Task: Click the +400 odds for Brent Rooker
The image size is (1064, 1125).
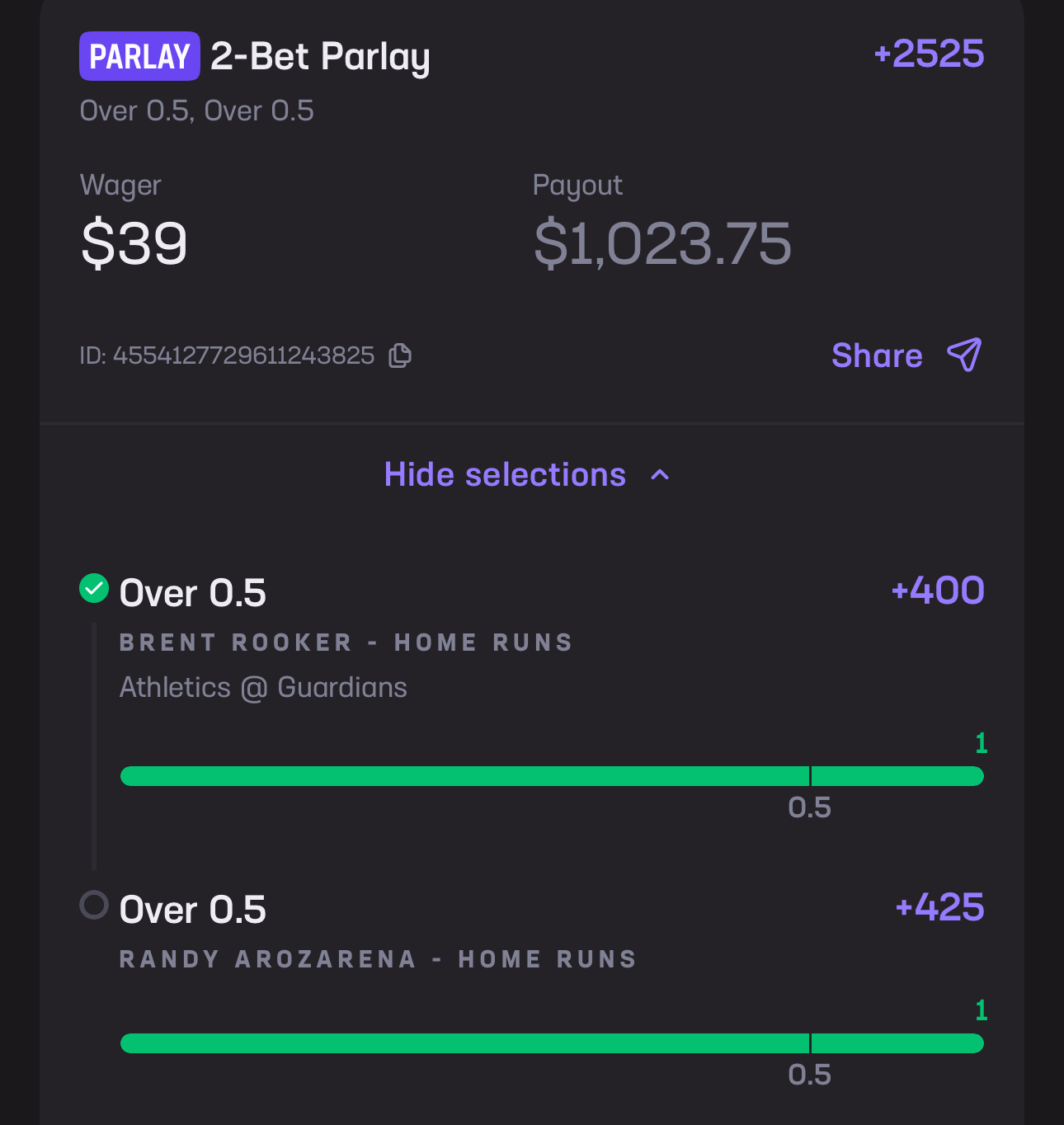Action: [x=938, y=591]
